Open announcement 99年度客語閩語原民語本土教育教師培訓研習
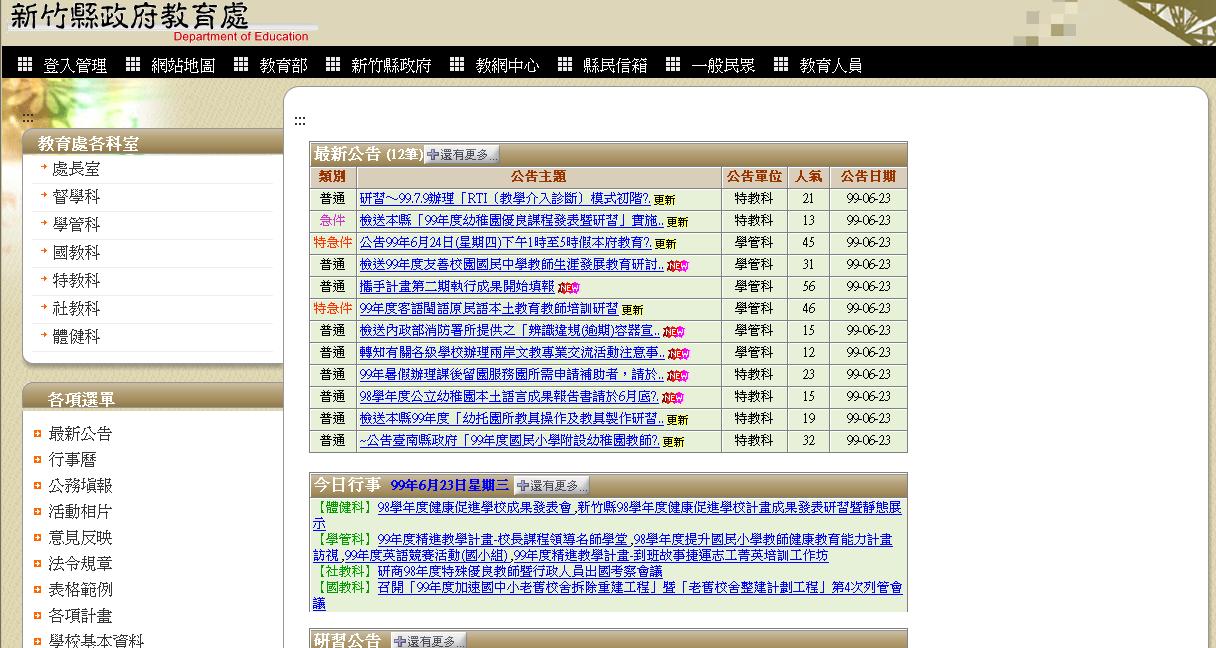The width and height of the screenshot is (1216, 648). [488, 308]
